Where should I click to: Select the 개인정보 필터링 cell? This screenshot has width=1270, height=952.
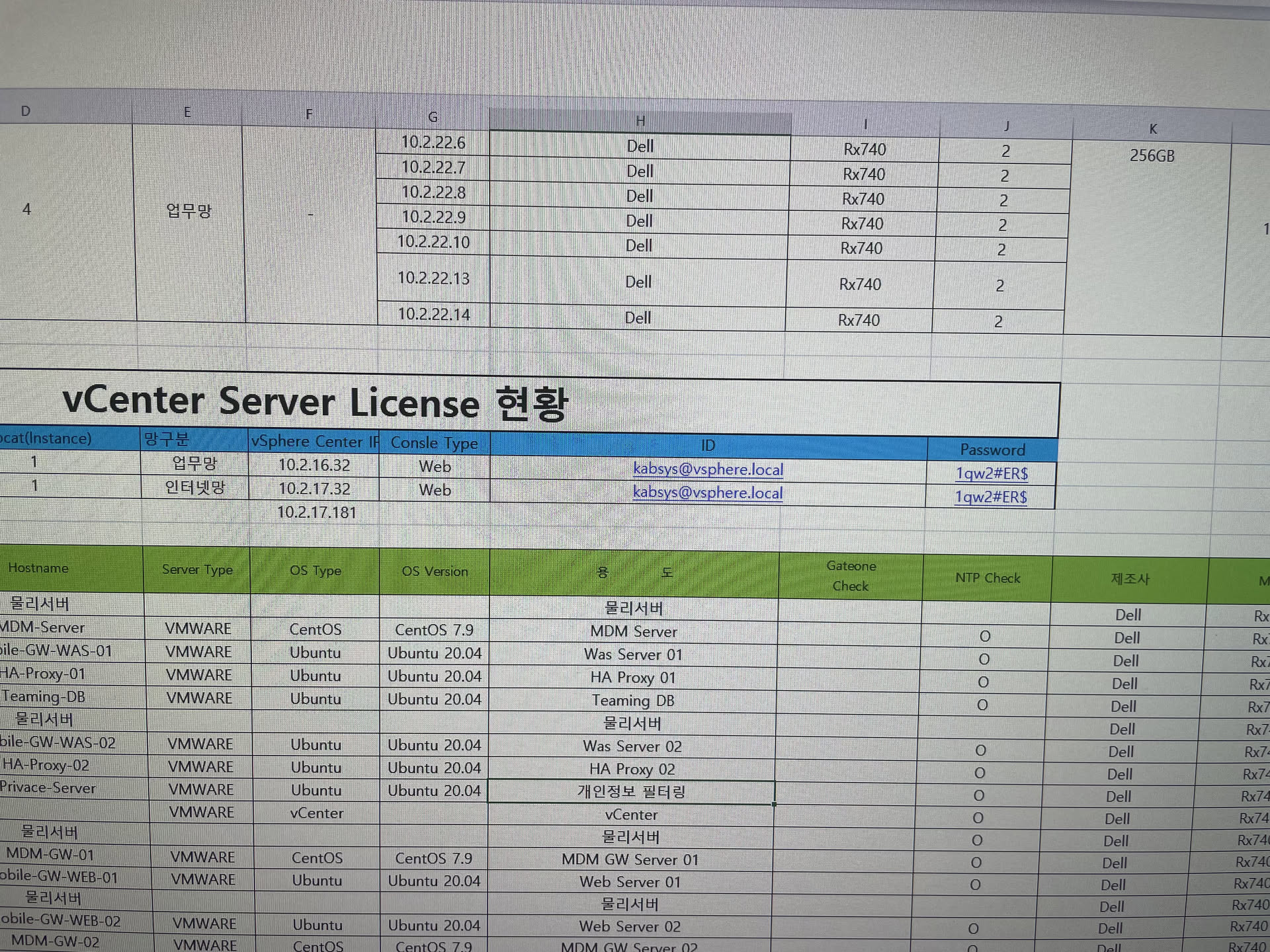point(631,791)
